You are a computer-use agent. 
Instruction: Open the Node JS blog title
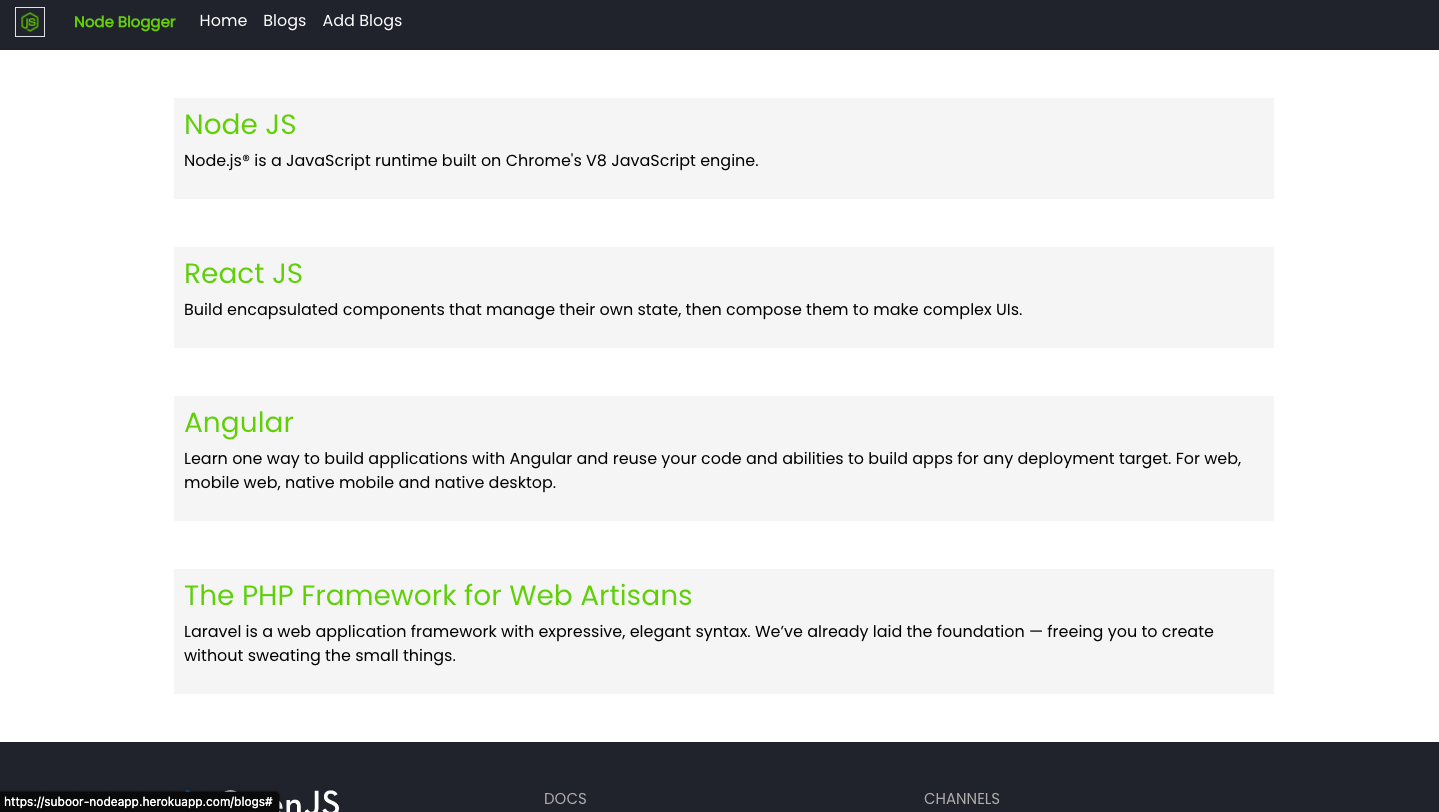point(240,124)
